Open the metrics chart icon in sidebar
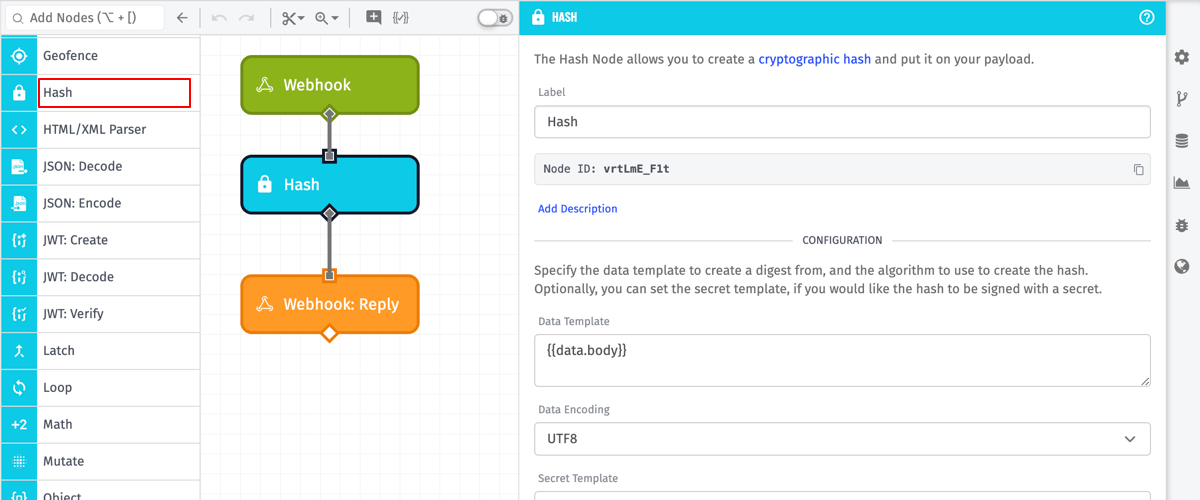 pyautogui.click(x=1182, y=183)
